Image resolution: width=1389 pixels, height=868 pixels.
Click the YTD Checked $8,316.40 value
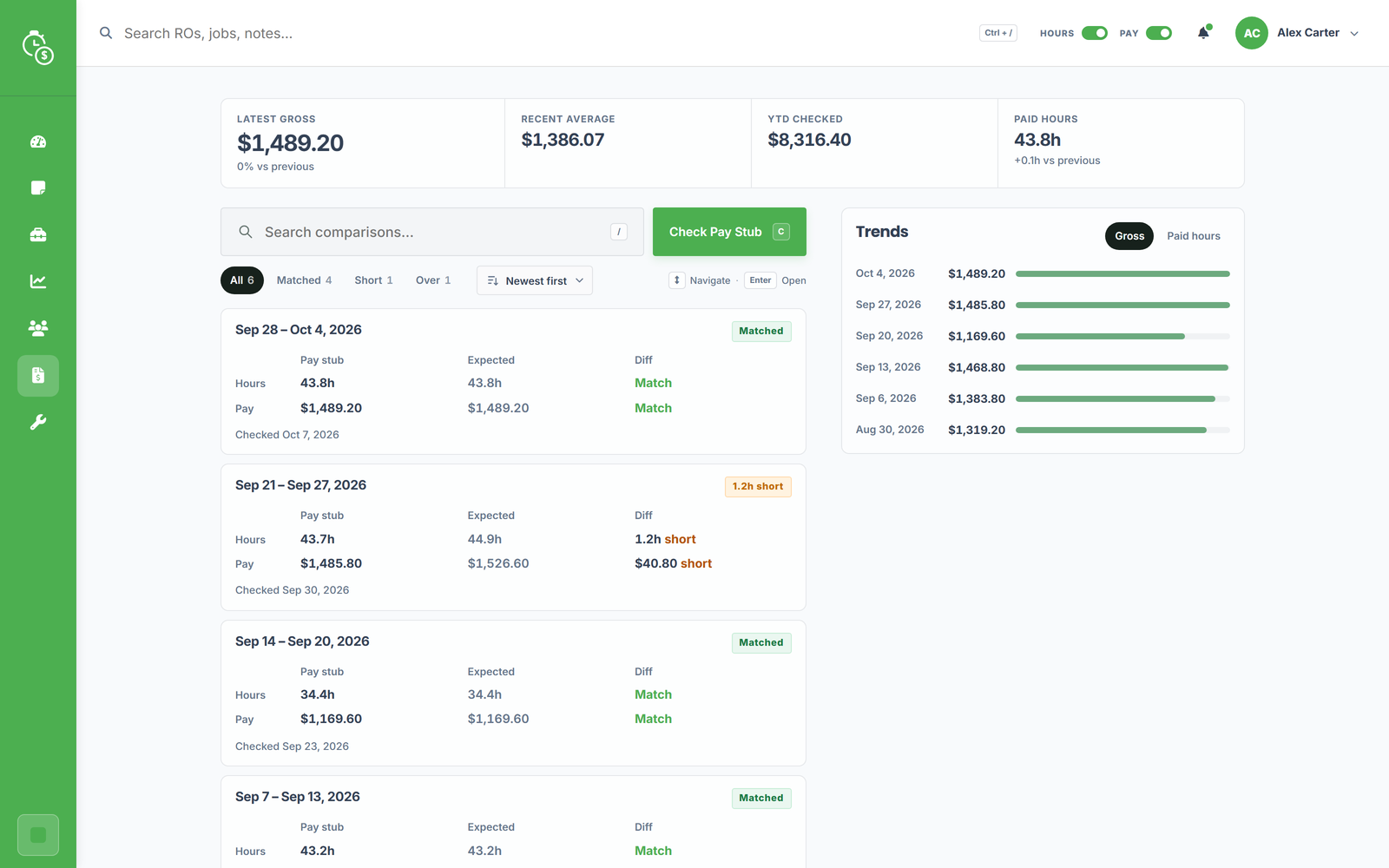[809, 140]
